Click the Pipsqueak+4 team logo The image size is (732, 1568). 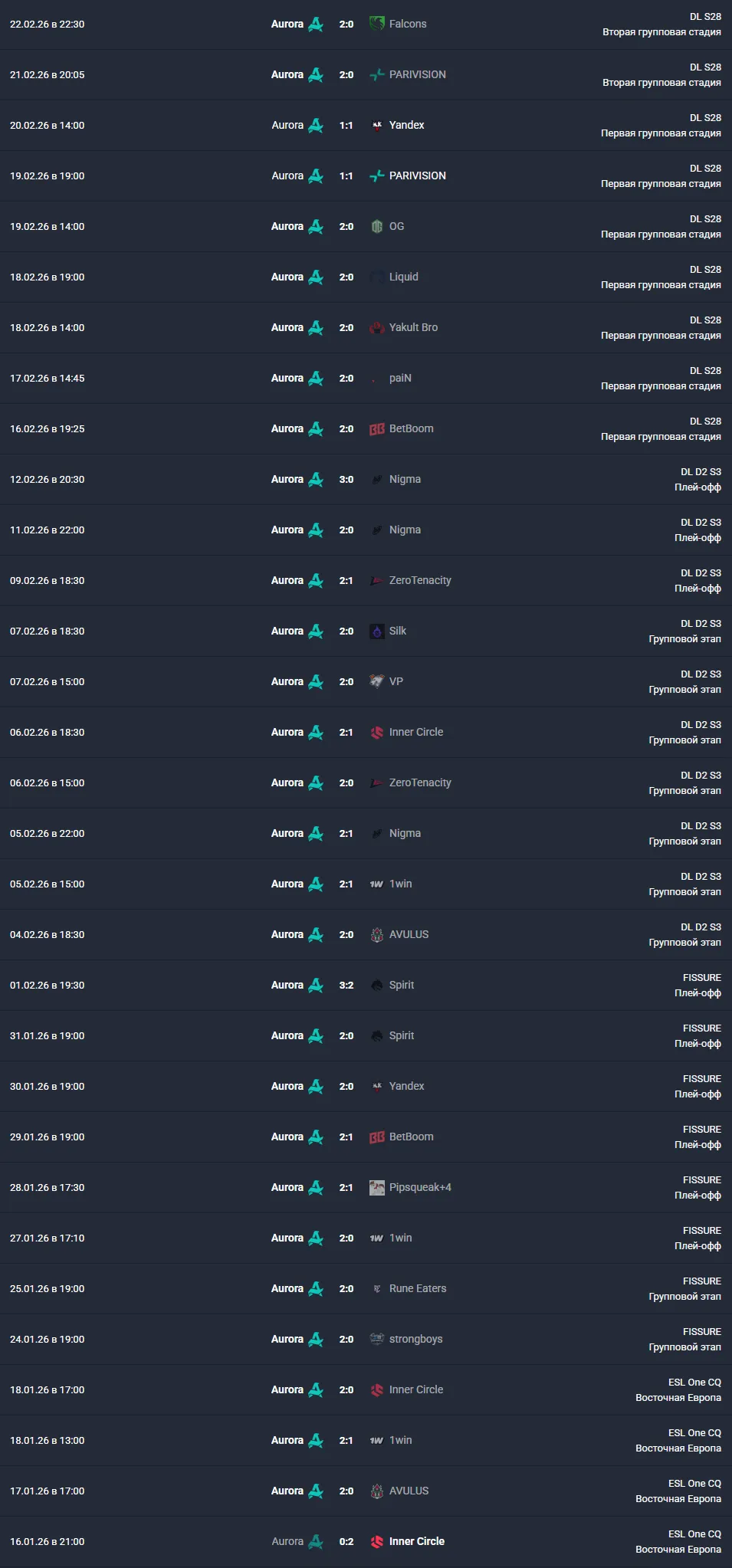click(x=376, y=1187)
